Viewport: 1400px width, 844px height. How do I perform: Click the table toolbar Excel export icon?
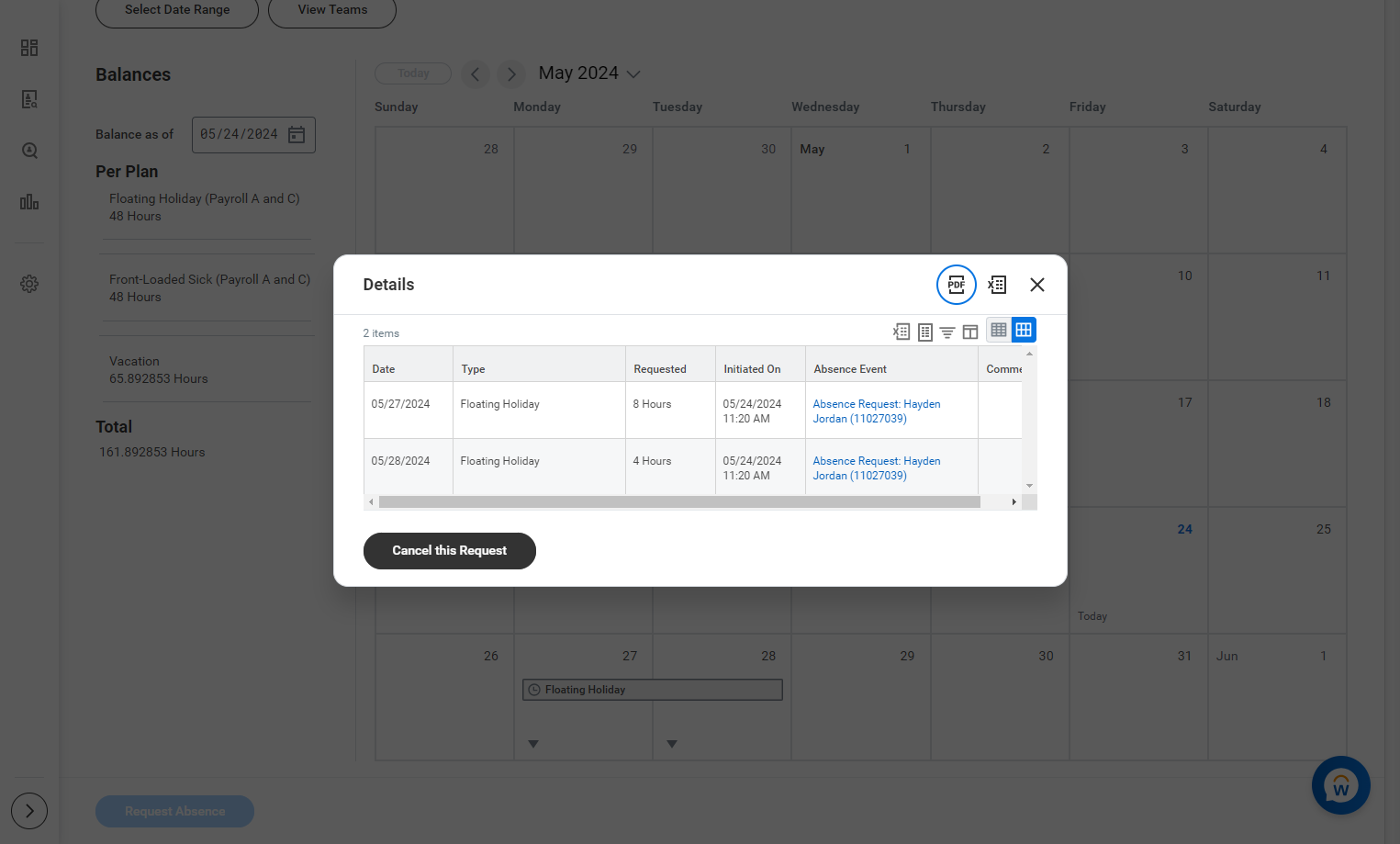(x=902, y=332)
